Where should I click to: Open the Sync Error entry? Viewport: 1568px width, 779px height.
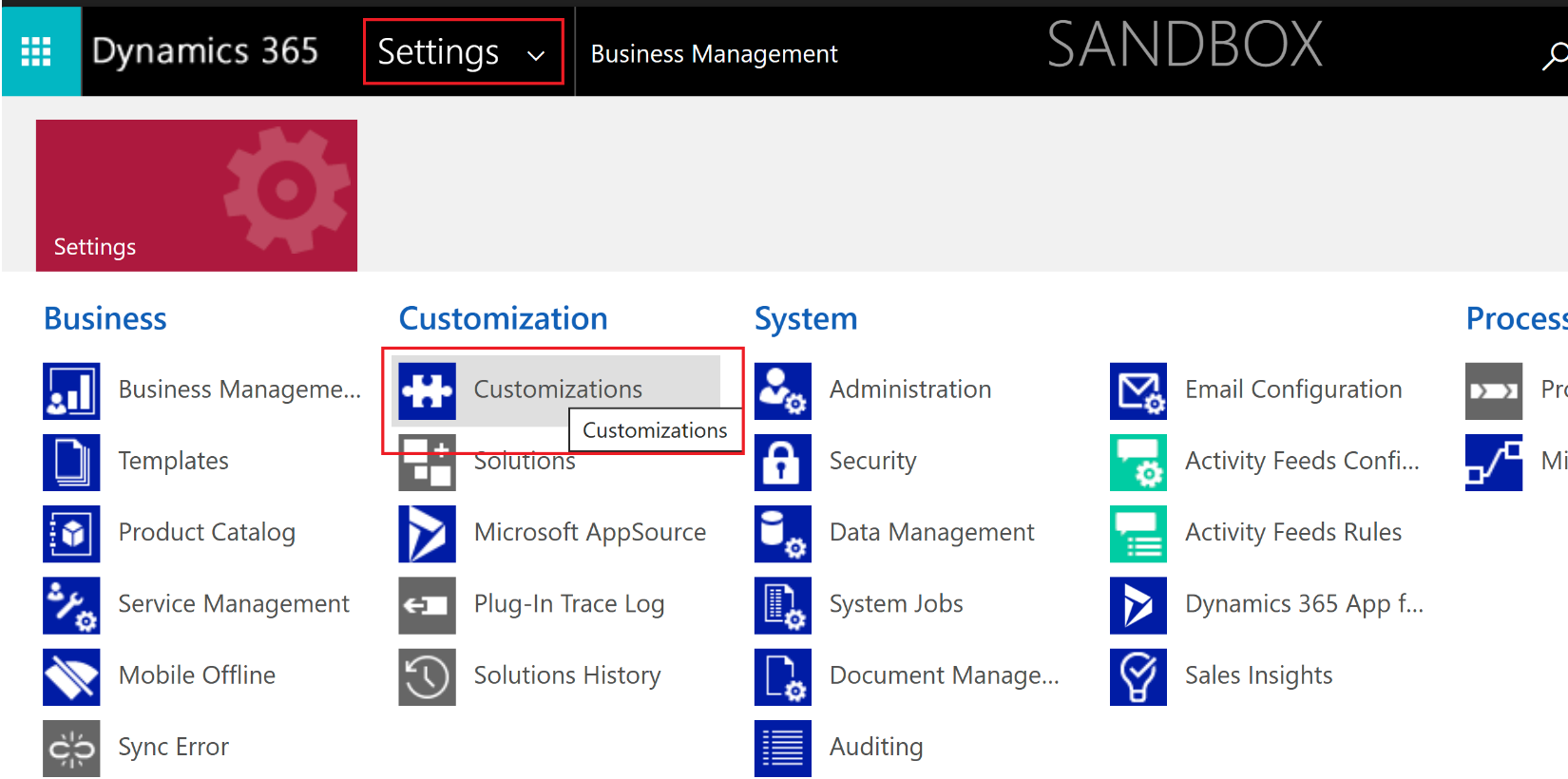pyautogui.click(x=173, y=747)
